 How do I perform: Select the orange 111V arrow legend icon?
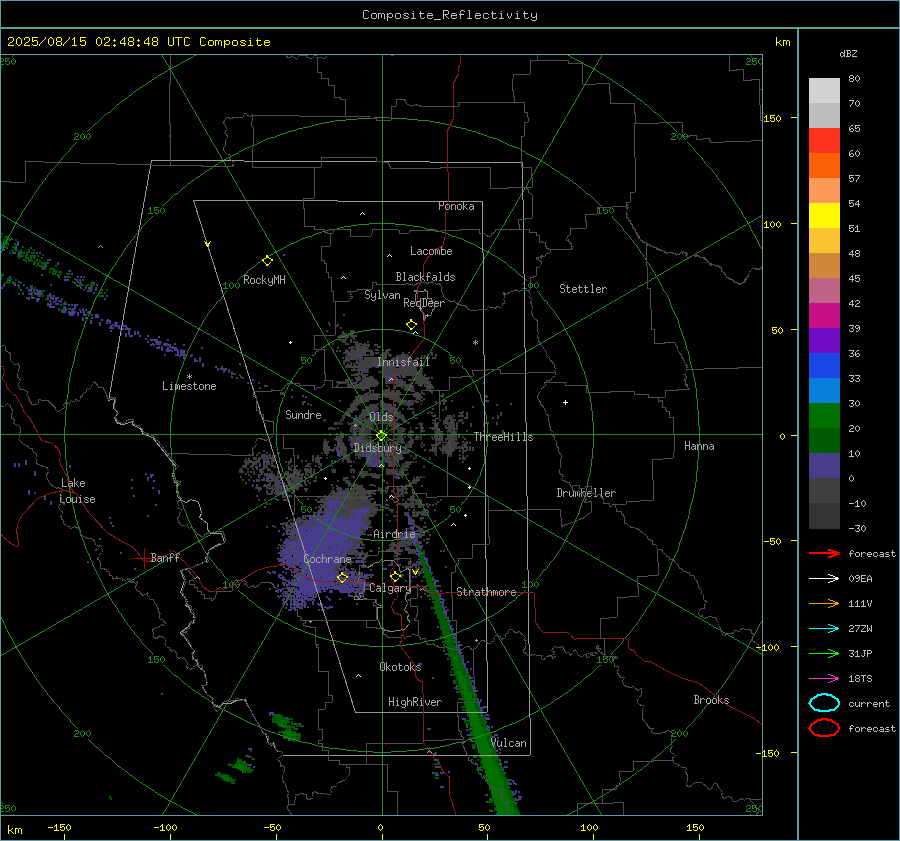click(x=824, y=603)
